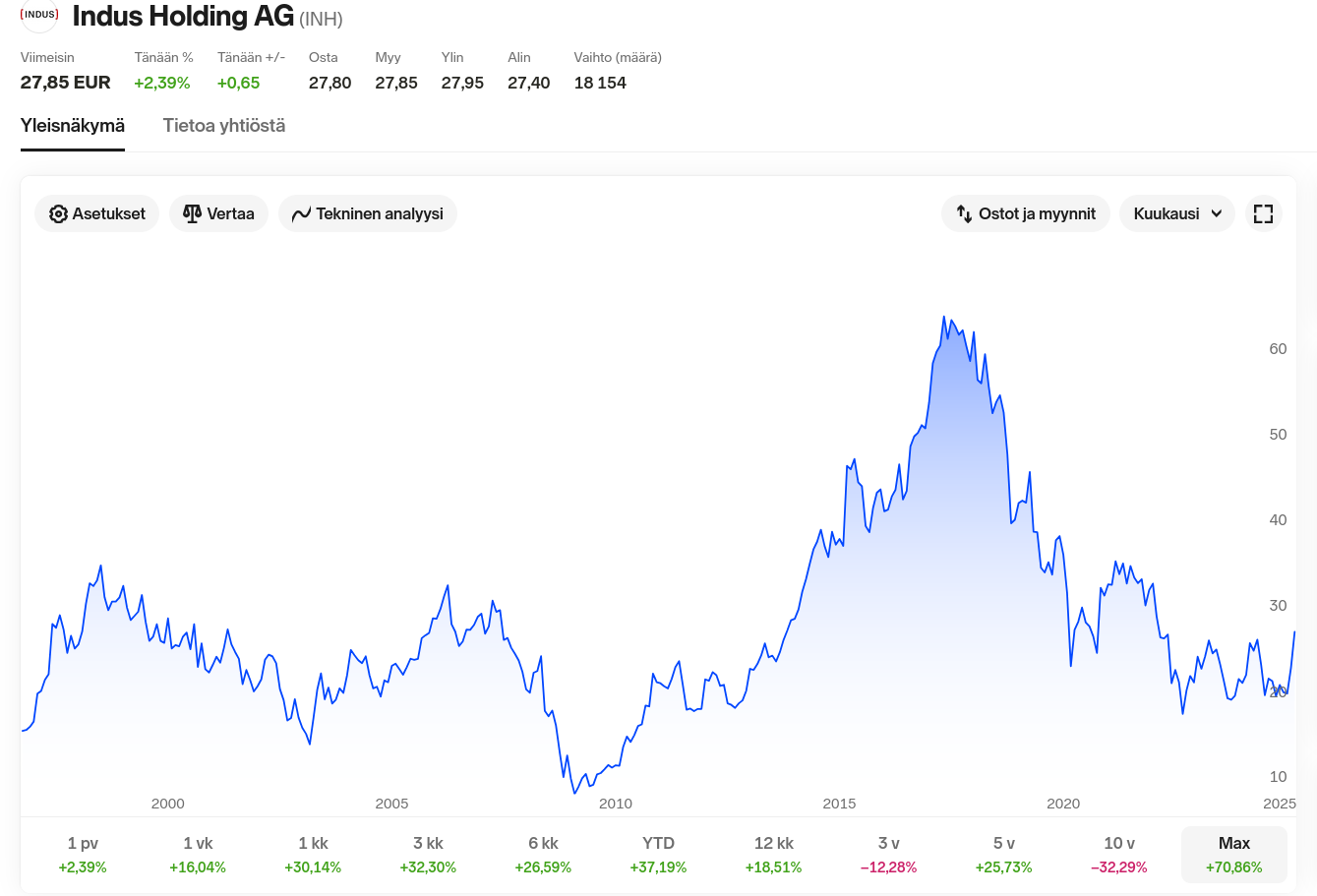Open Tekninen analyysi view
This screenshot has width=1317, height=896.
click(368, 213)
